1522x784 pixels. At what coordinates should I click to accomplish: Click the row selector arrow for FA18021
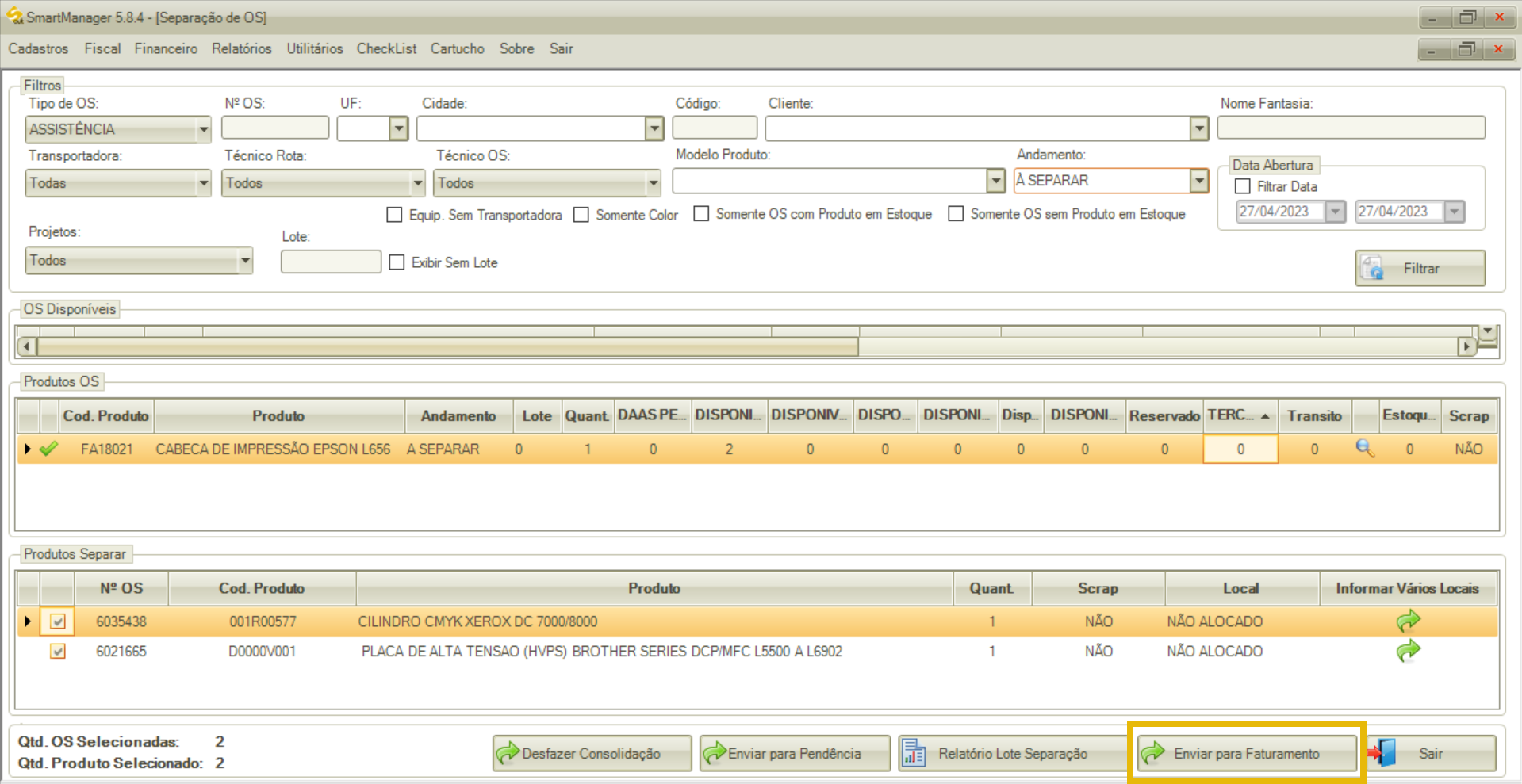click(x=28, y=449)
